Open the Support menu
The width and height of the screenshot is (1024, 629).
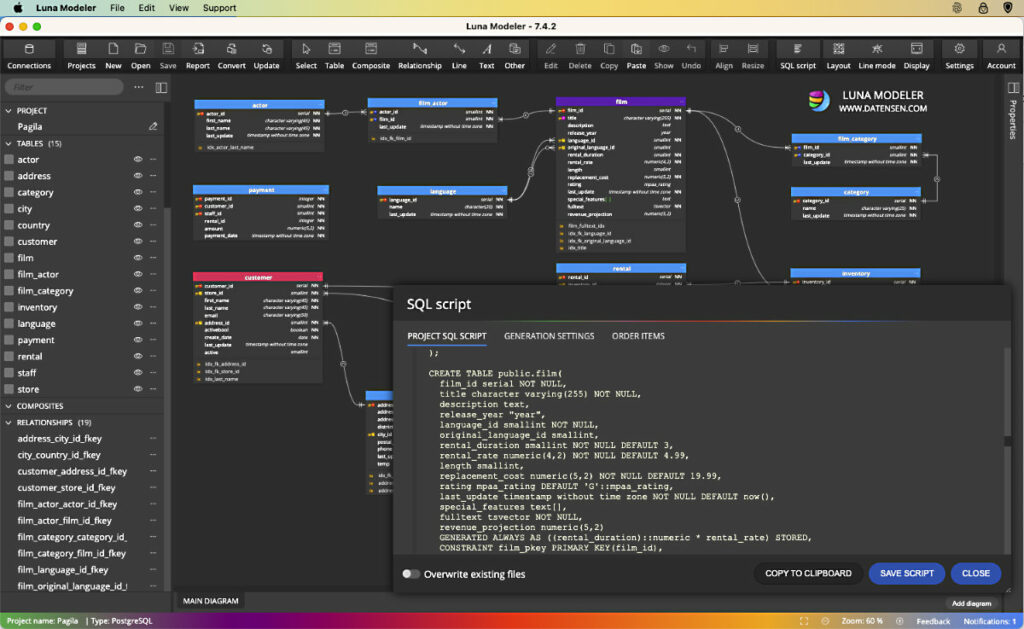point(218,7)
